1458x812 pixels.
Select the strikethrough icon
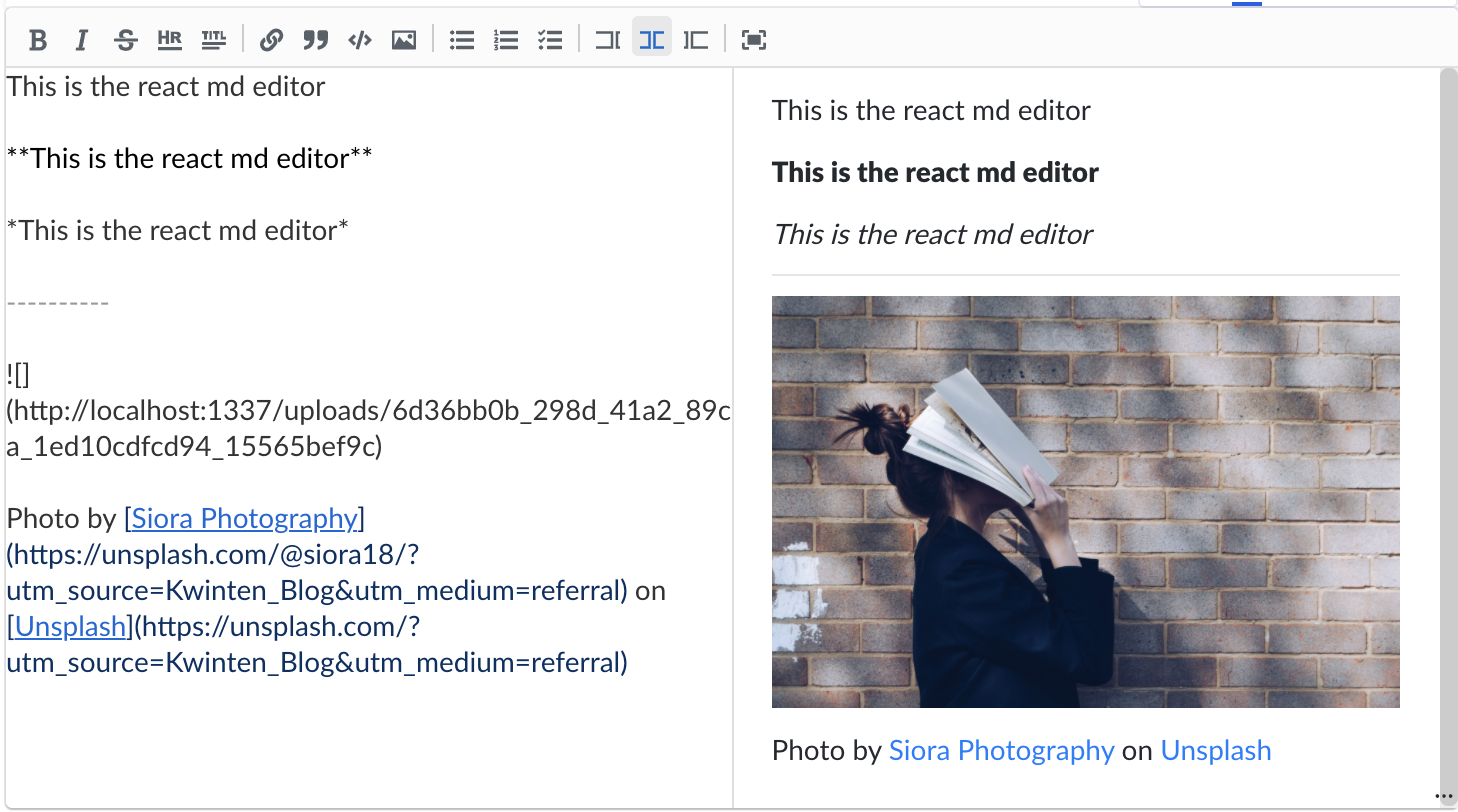125,40
